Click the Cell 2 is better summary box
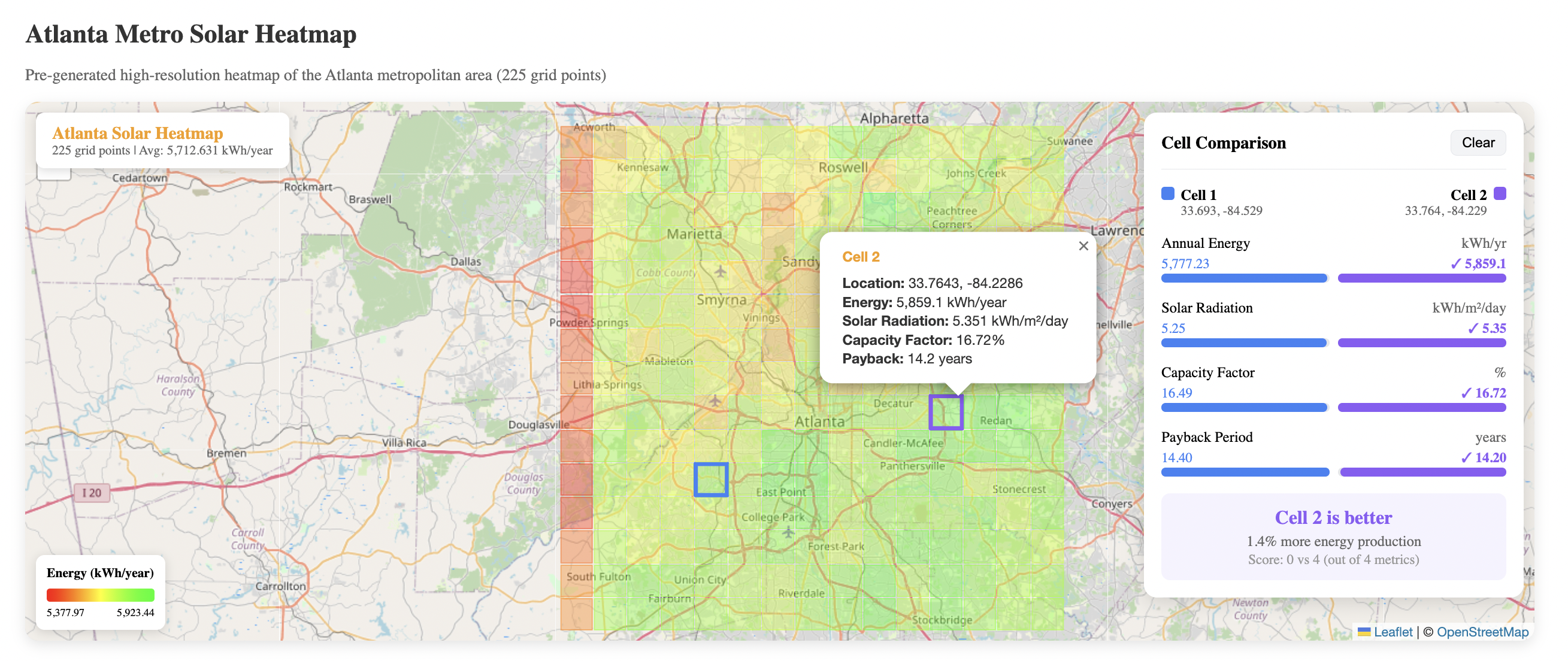The image size is (1568, 661). pyautogui.click(x=1333, y=536)
